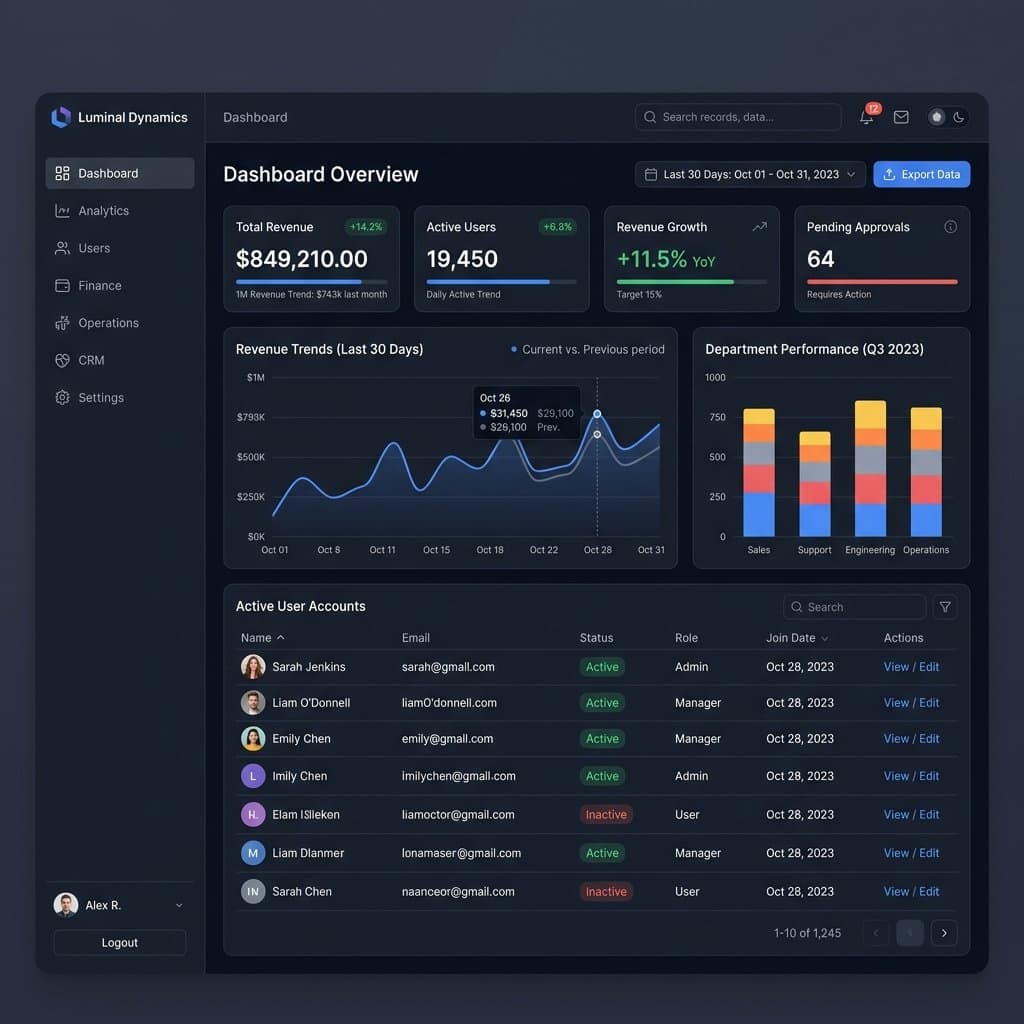Toggle the light/dark theme switch

(x=948, y=118)
